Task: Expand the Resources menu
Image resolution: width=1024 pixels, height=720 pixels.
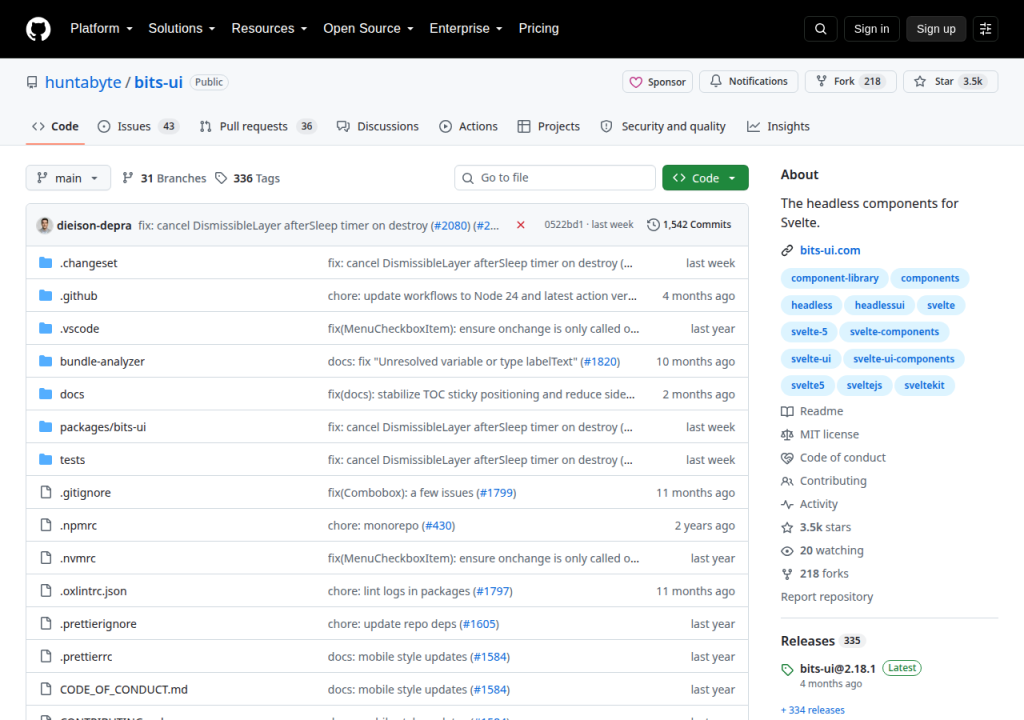Action: pyautogui.click(x=269, y=29)
